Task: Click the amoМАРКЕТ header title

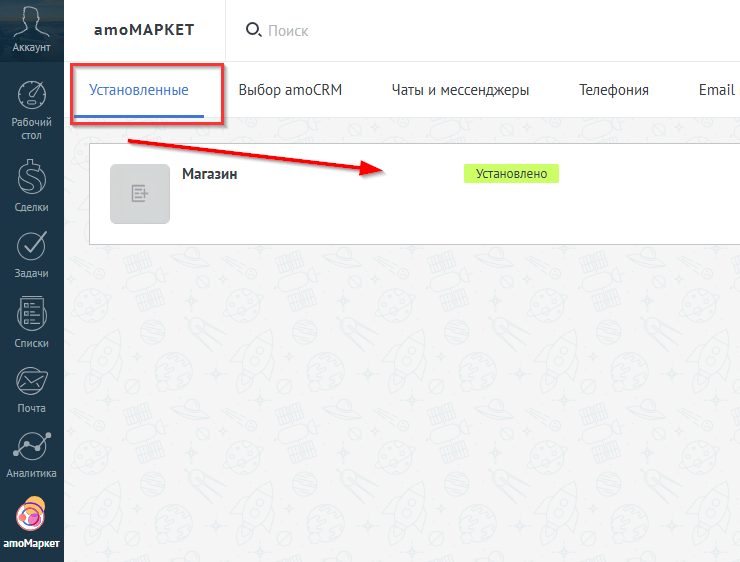Action: coord(144,30)
